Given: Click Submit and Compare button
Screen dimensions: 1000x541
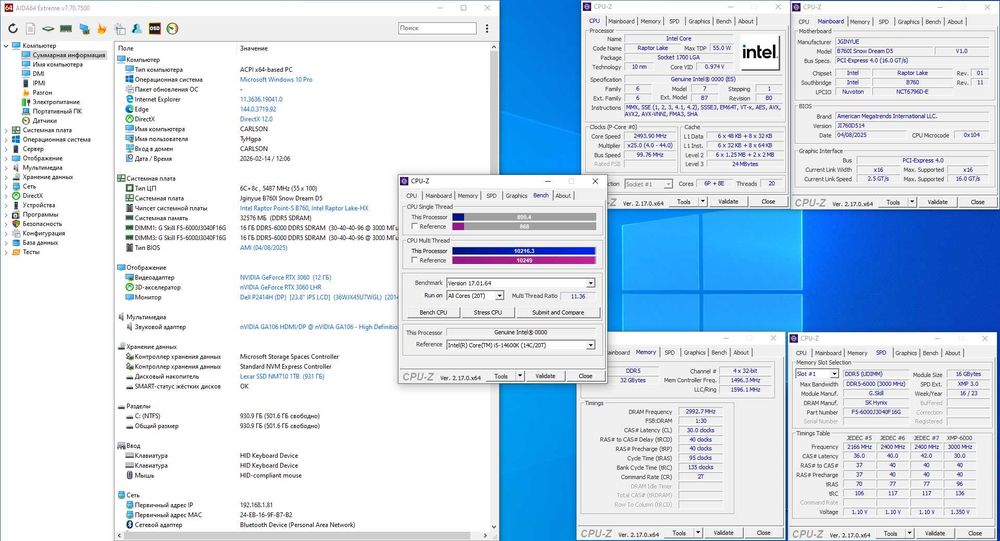Looking at the screenshot, I should 558,313.
